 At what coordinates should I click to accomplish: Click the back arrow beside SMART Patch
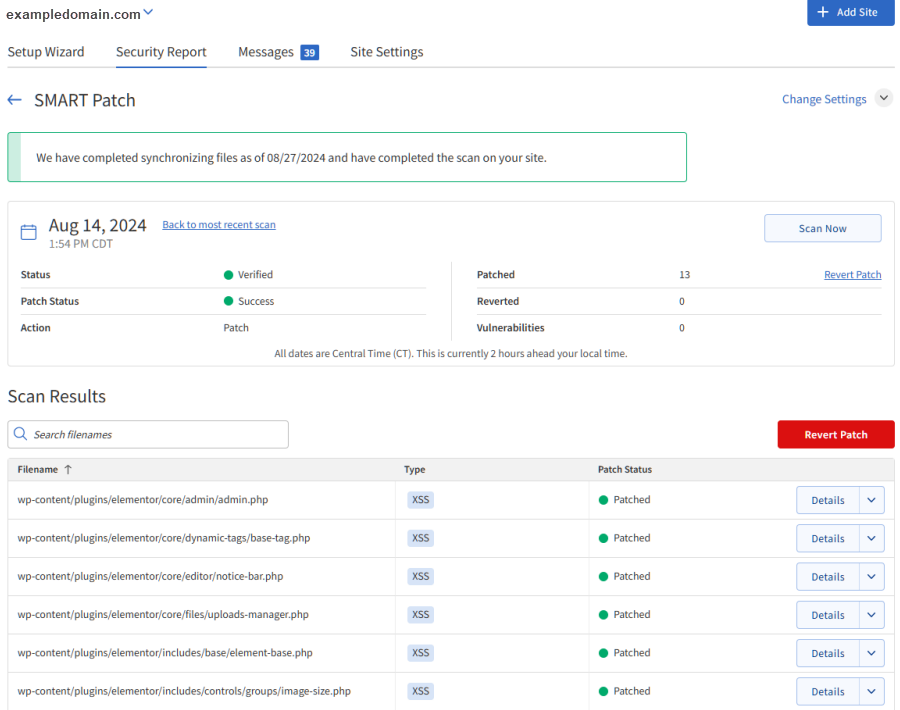click(x=14, y=100)
